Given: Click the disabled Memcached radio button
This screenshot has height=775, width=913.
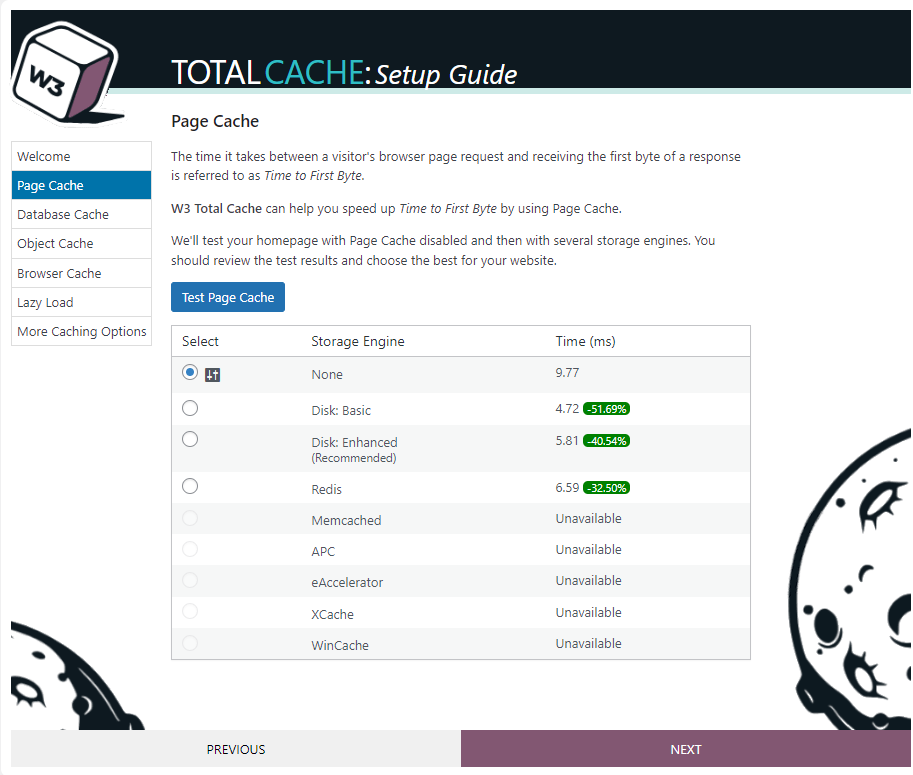Looking at the screenshot, I should (190, 518).
